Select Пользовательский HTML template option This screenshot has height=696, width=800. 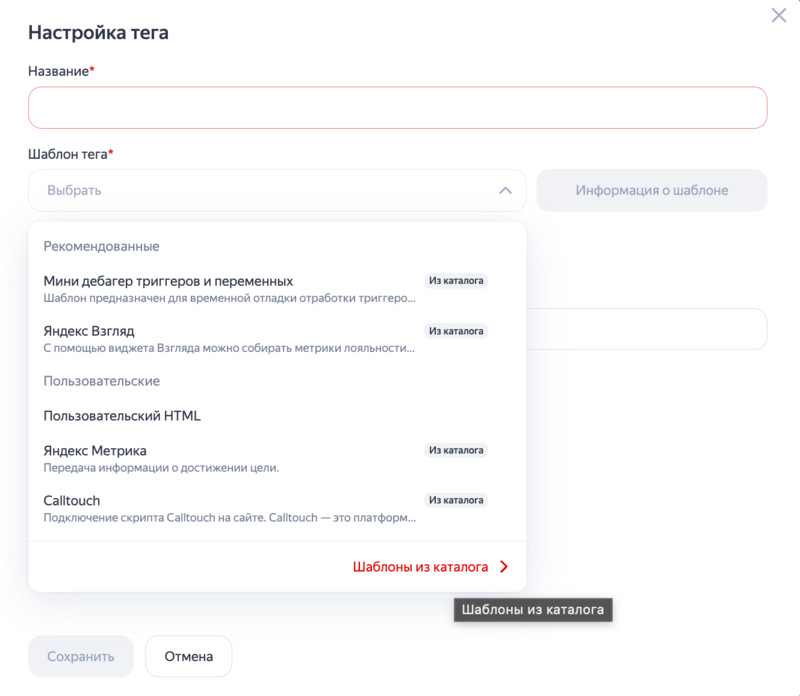tap(123, 416)
